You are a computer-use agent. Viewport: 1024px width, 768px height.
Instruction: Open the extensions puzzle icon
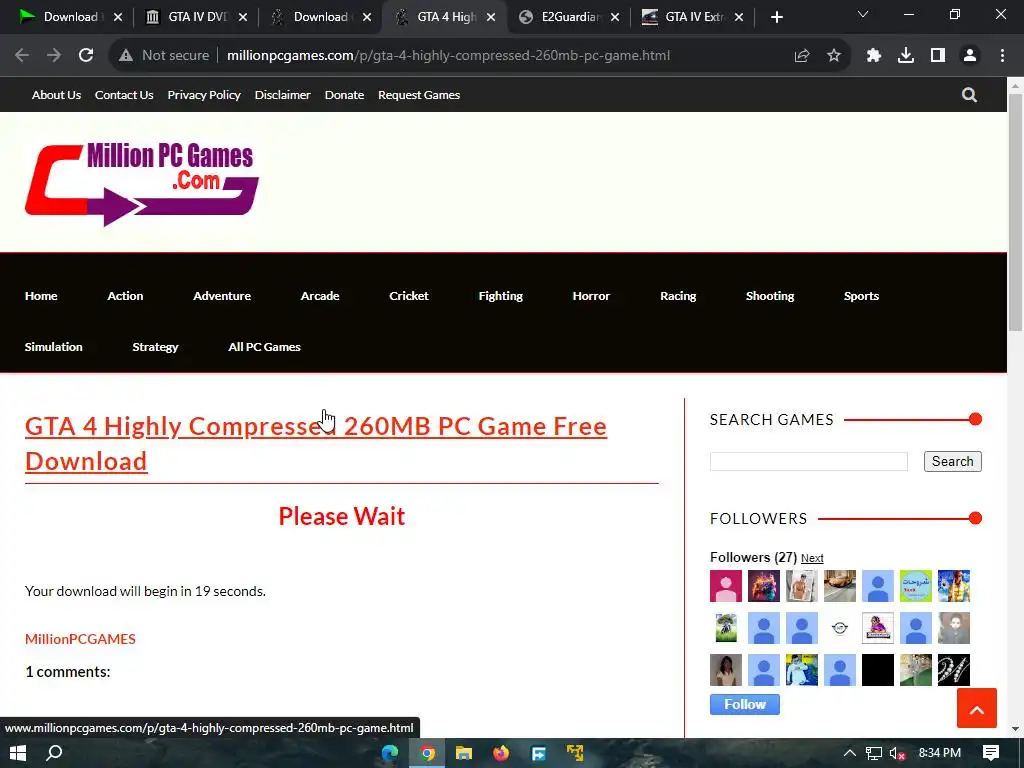pos(874,56)
